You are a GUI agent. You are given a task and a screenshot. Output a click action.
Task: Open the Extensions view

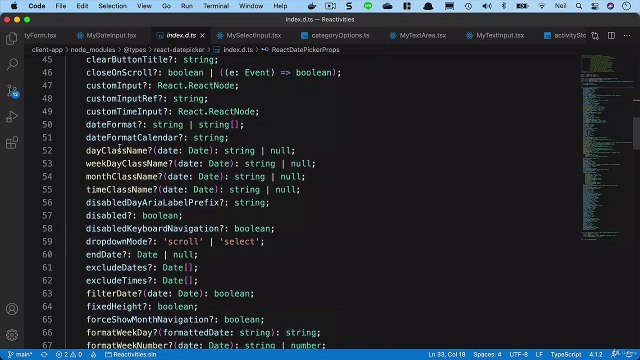click(12, 143)
